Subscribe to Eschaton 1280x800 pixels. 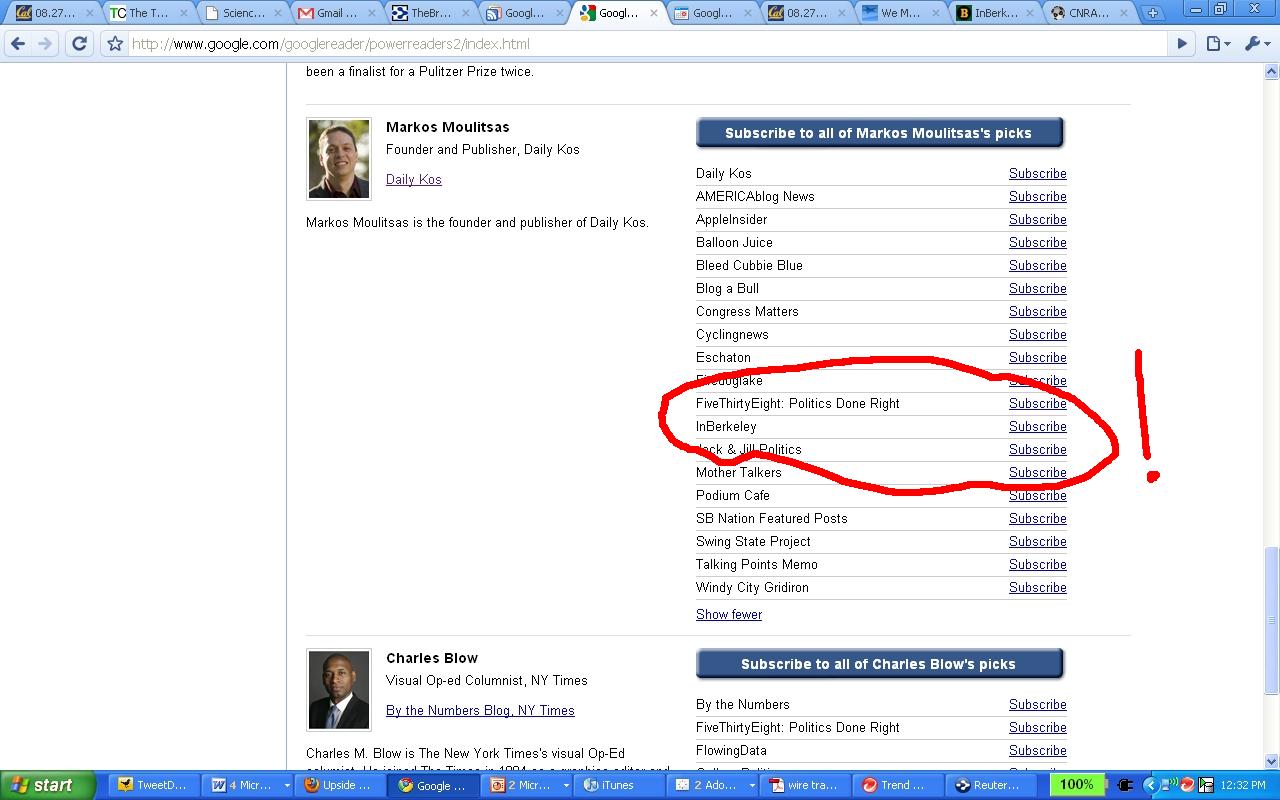click(x=1037, y=357)
